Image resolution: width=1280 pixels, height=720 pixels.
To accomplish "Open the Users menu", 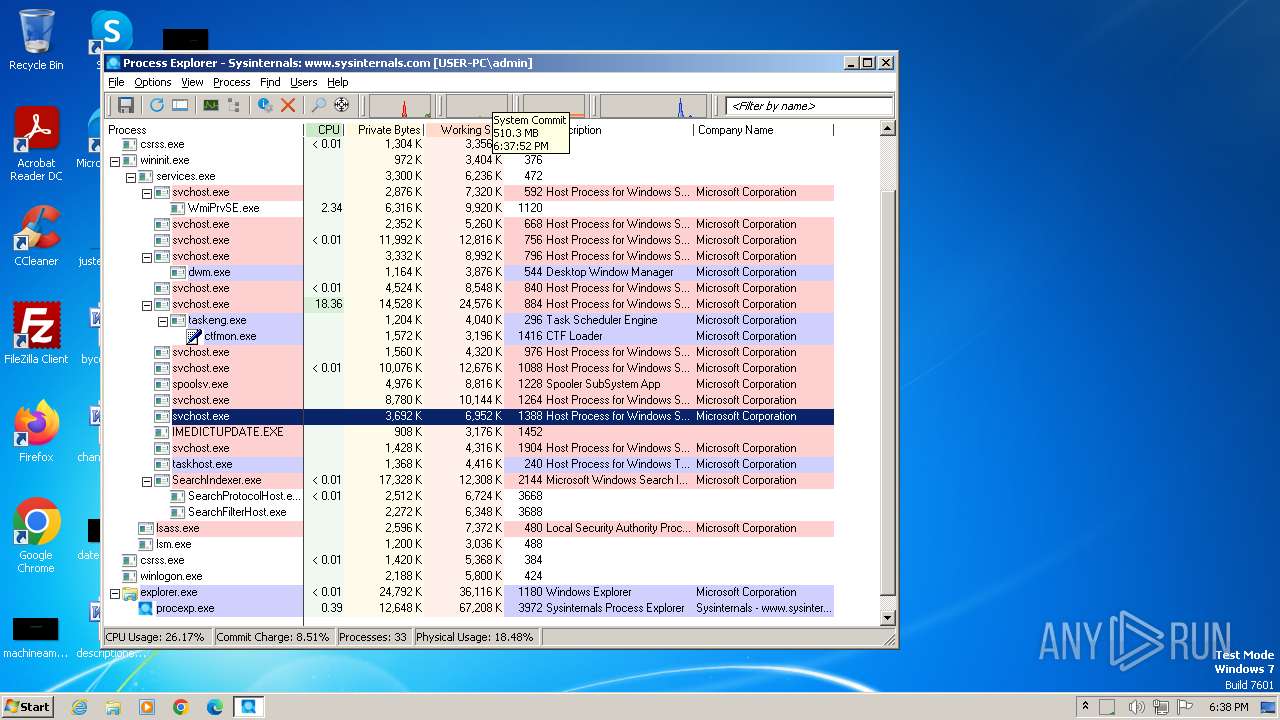I will click(x=304, y=82).
